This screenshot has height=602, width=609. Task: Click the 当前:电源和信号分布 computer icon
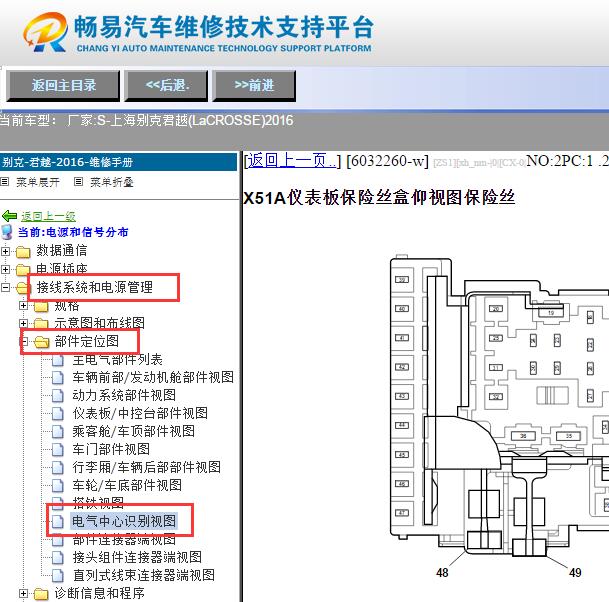click(x=7, y=232)
